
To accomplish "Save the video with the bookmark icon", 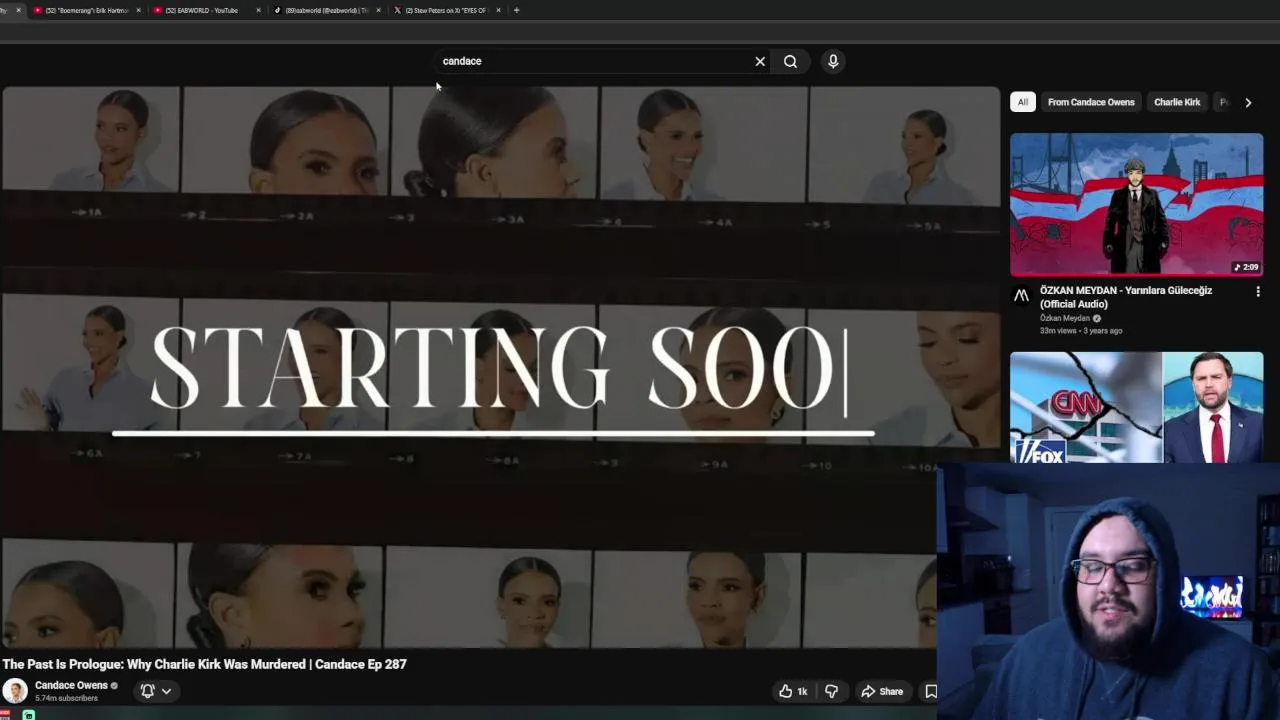I will [x=930, y=691].
